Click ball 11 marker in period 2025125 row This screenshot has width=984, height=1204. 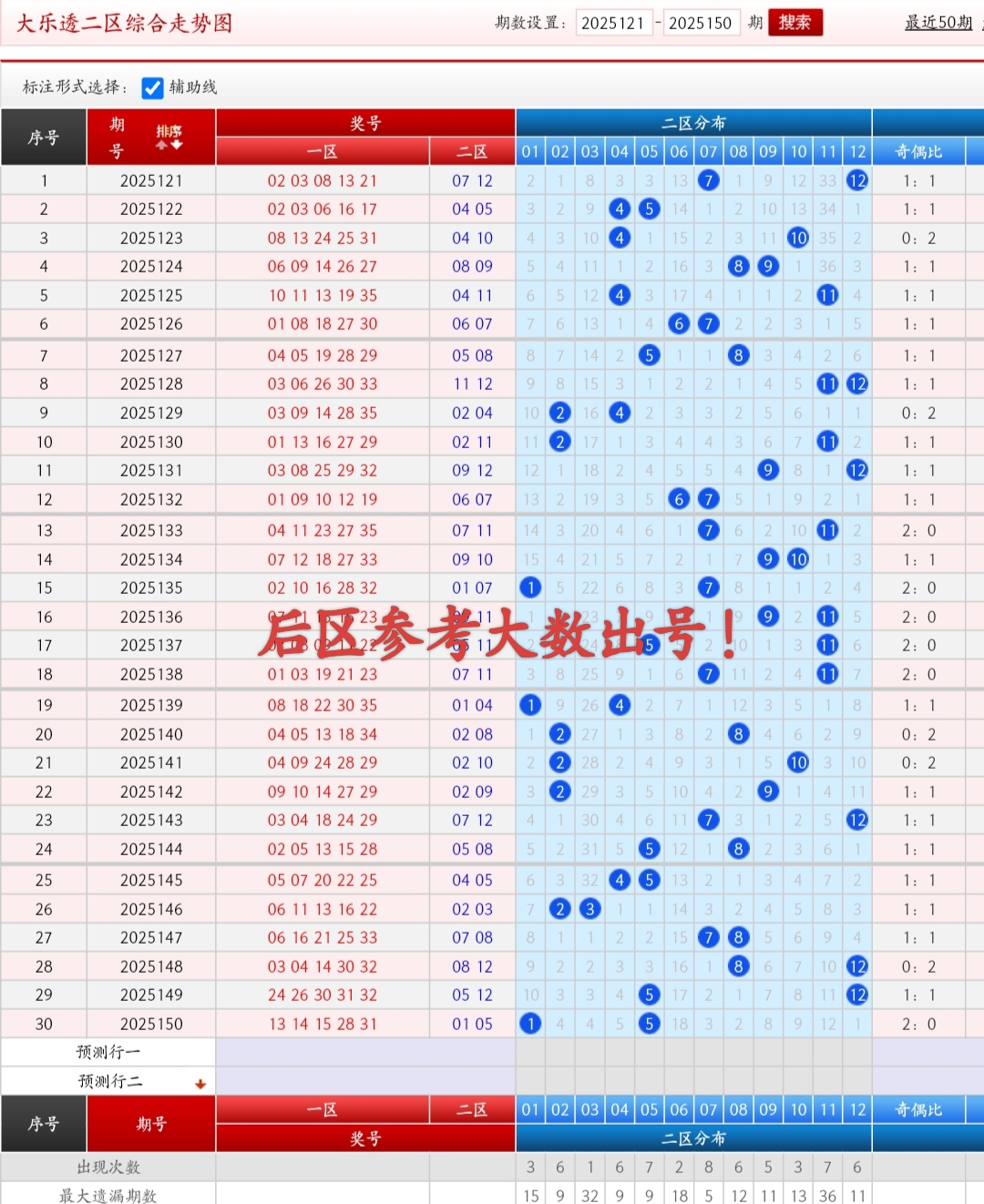click(827, 295)
